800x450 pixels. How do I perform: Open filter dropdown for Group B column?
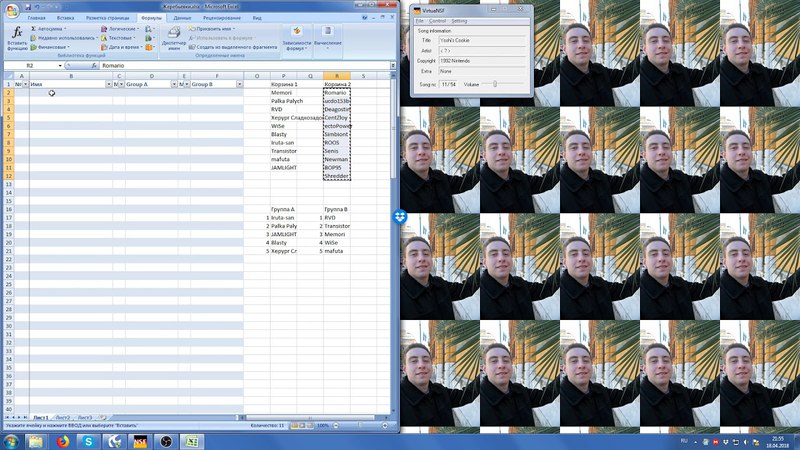[239, 84]
